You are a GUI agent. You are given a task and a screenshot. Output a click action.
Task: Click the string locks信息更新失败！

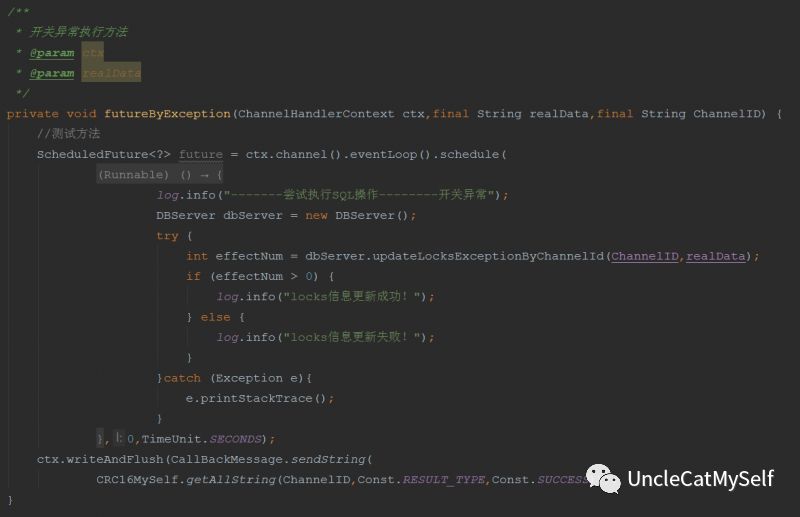353,337
